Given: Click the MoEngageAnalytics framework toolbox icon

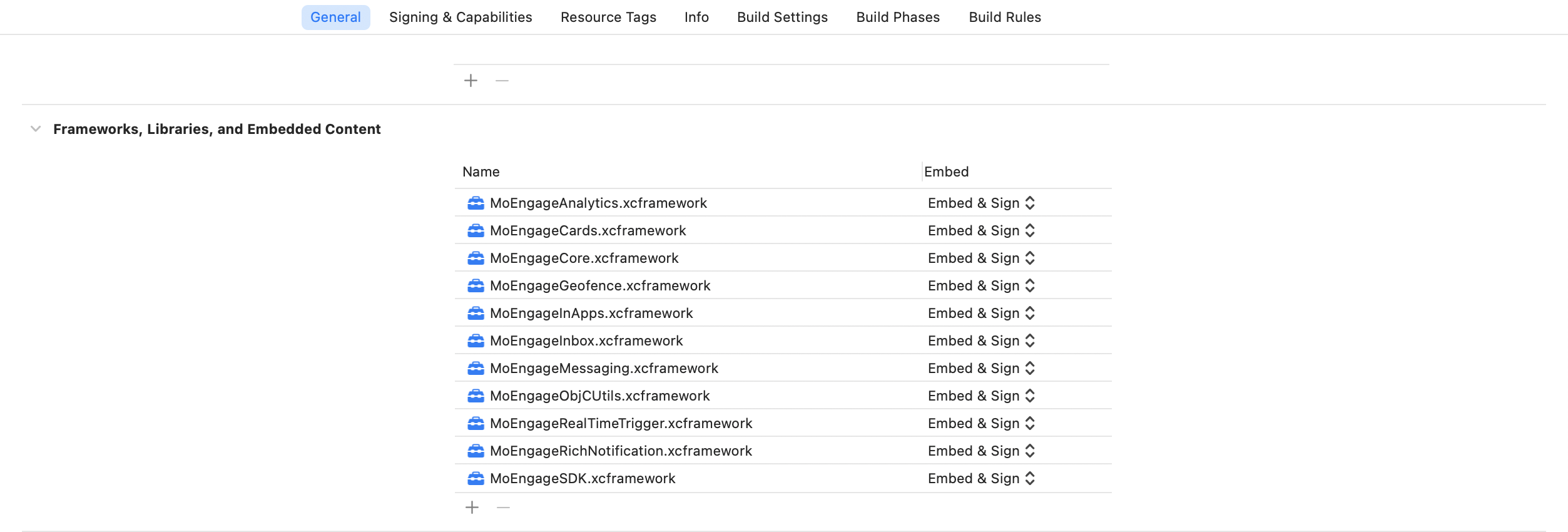Looking at the screenshot, I should pyautogui.click(x=476, y=203).
